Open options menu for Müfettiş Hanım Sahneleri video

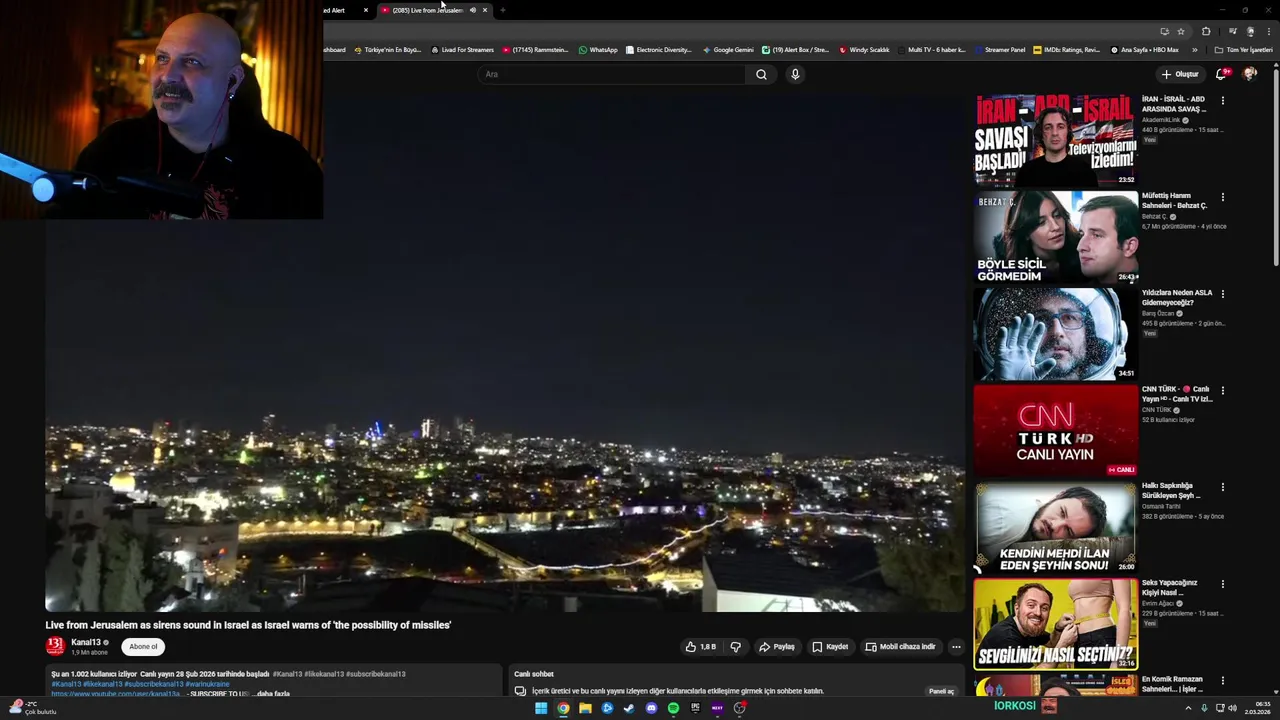point(1222,197)
